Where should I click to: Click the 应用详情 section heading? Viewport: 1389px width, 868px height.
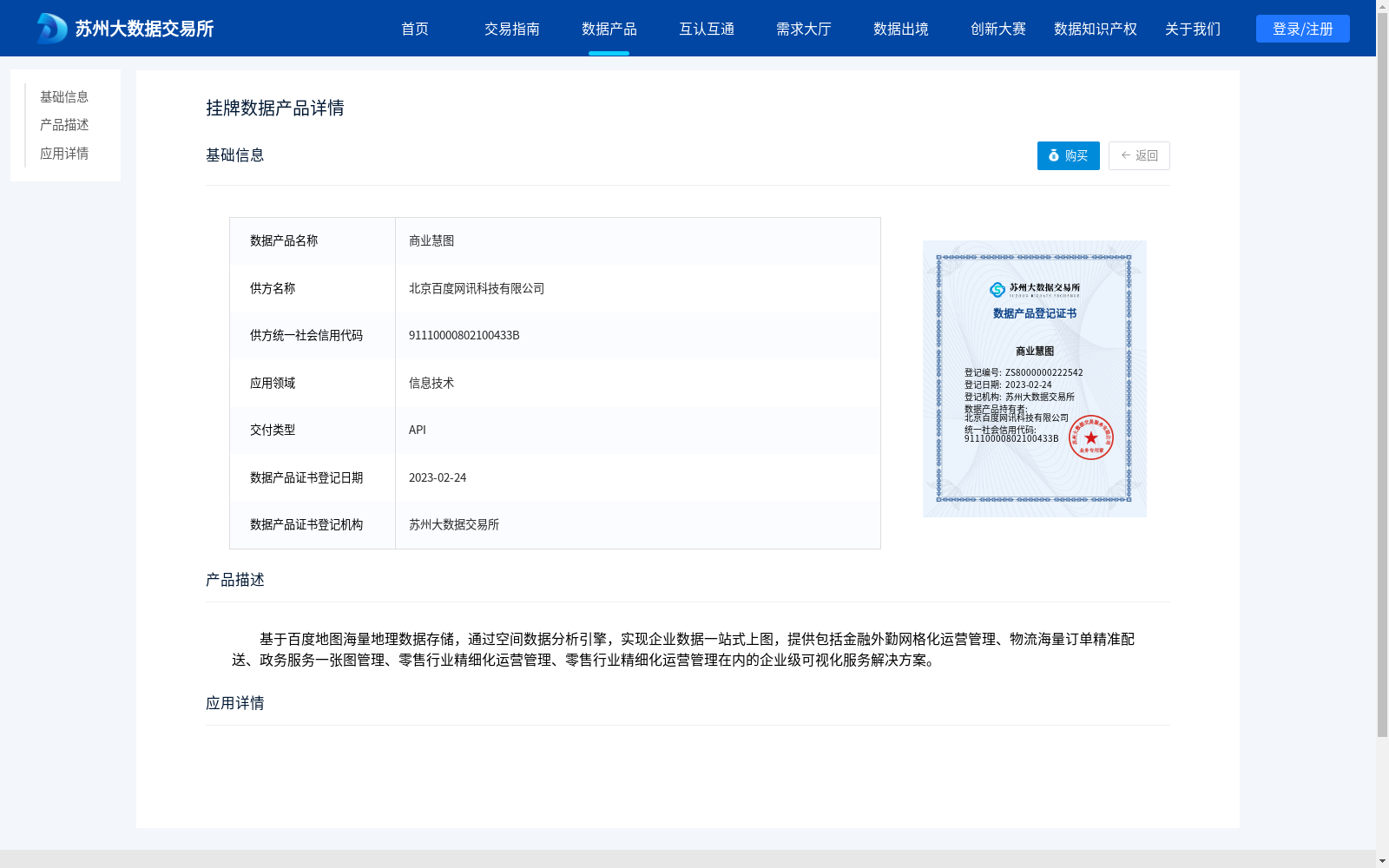click(235, 703)
